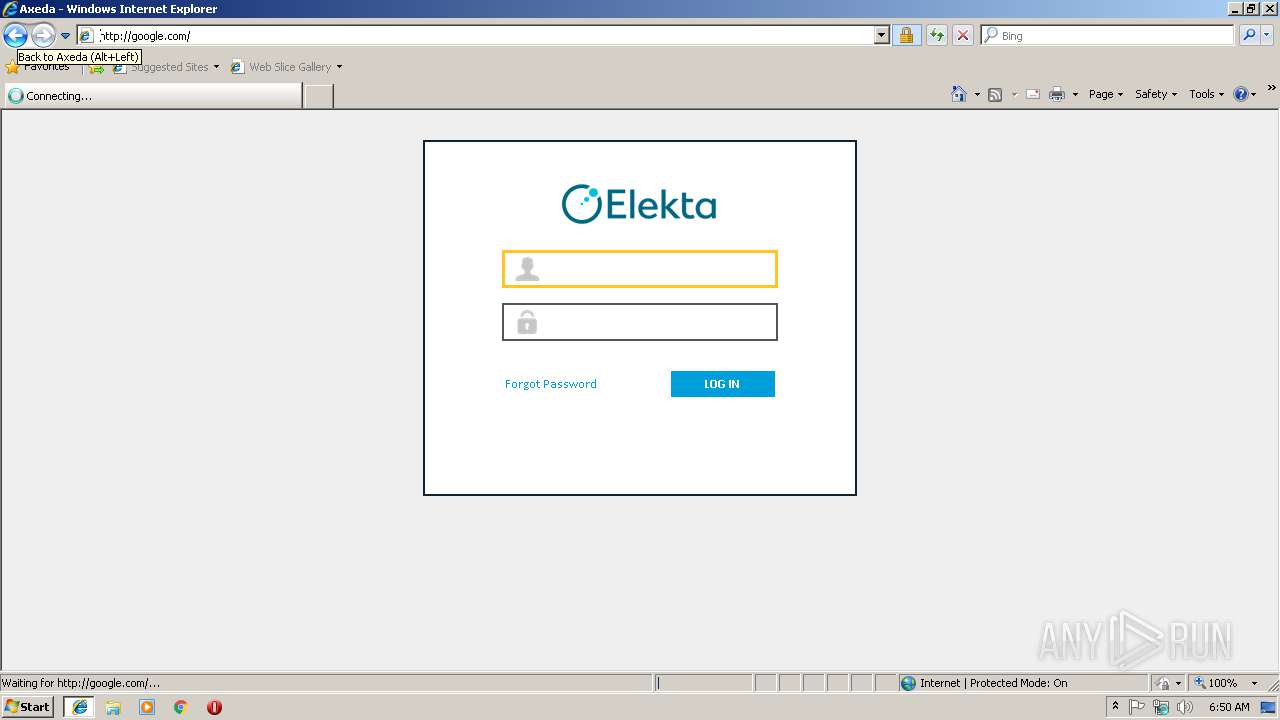
Task: Click the password input field
Action: pyautogui.click(x=640, y=322)
